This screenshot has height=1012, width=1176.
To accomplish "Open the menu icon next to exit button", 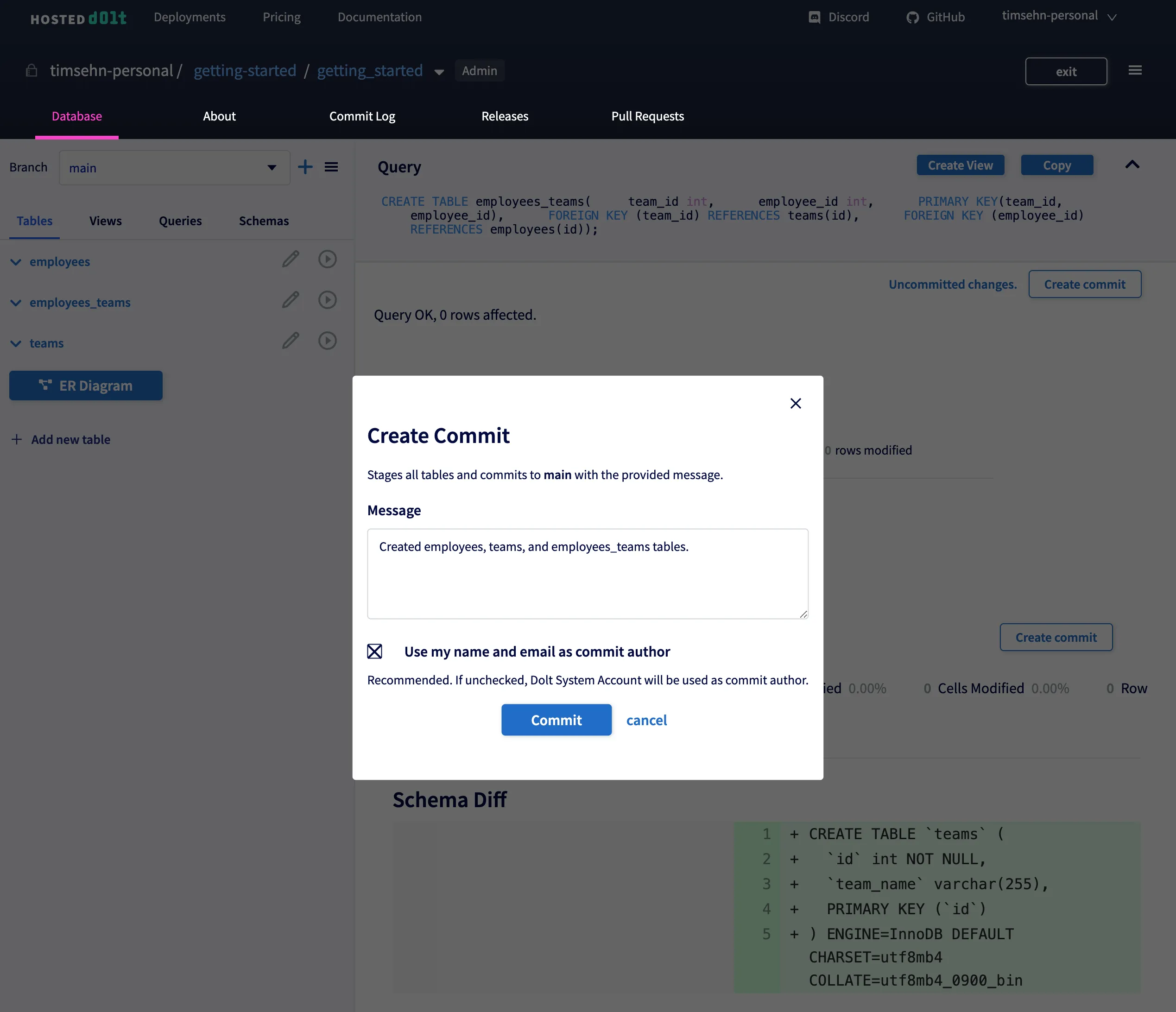I will (x=1135, y=70).
